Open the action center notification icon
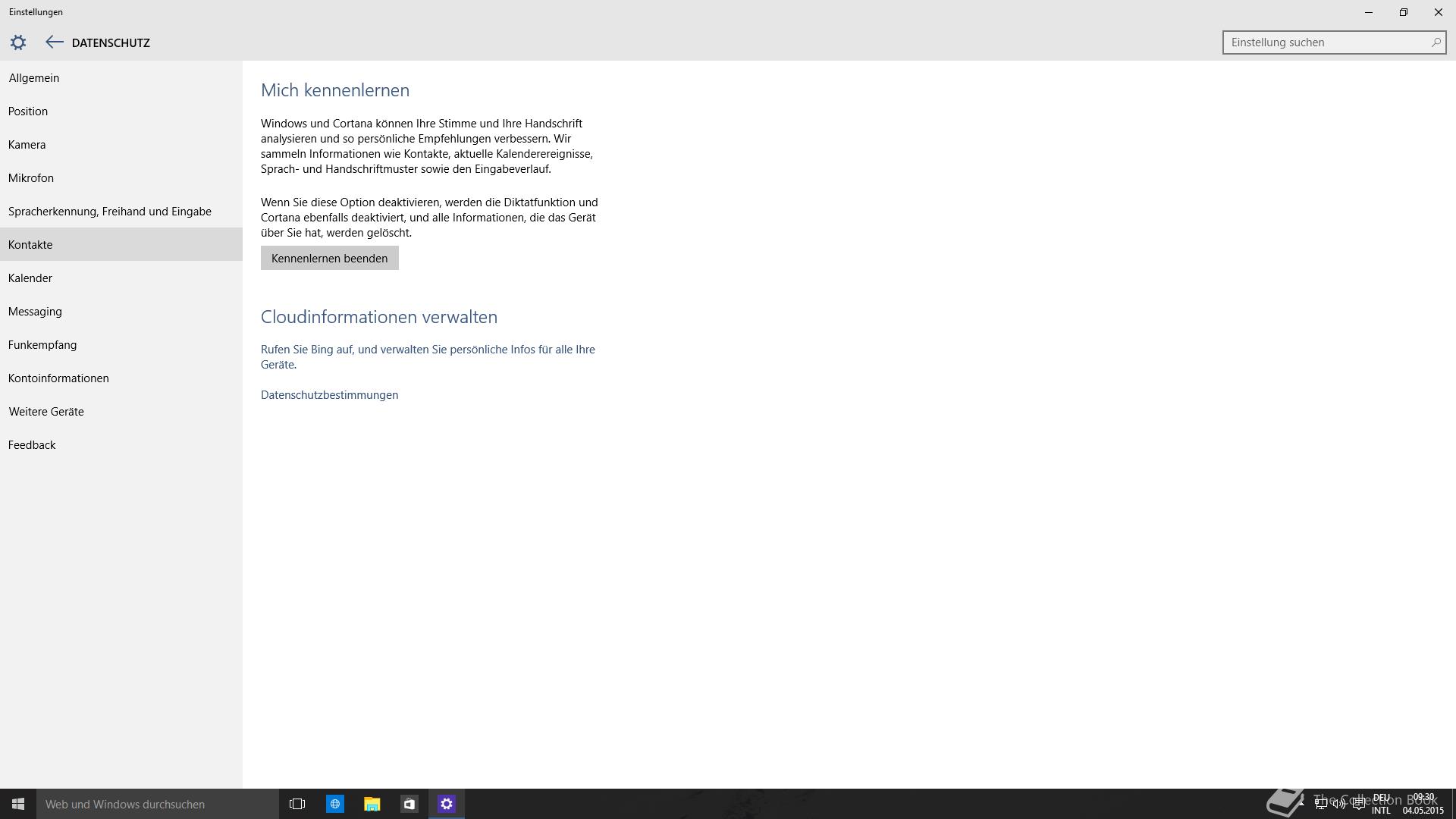 [x=1358, y=804]
